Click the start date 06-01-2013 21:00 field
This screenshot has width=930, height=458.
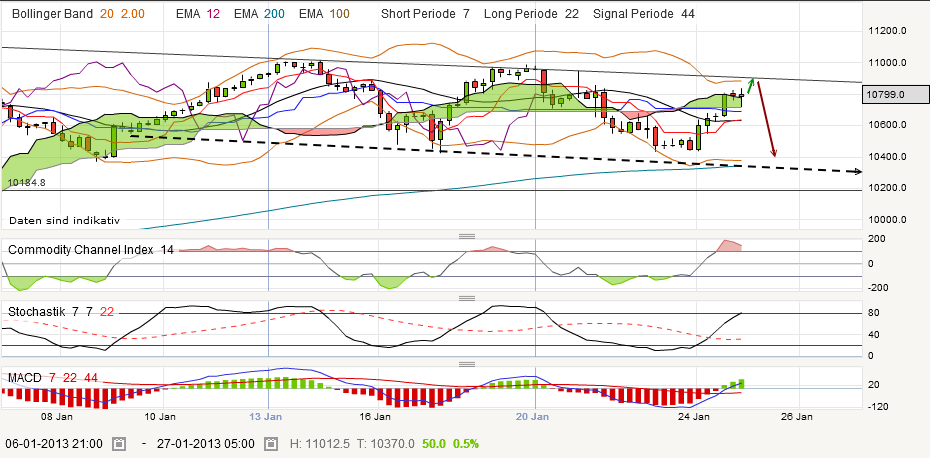click(54, 444)
